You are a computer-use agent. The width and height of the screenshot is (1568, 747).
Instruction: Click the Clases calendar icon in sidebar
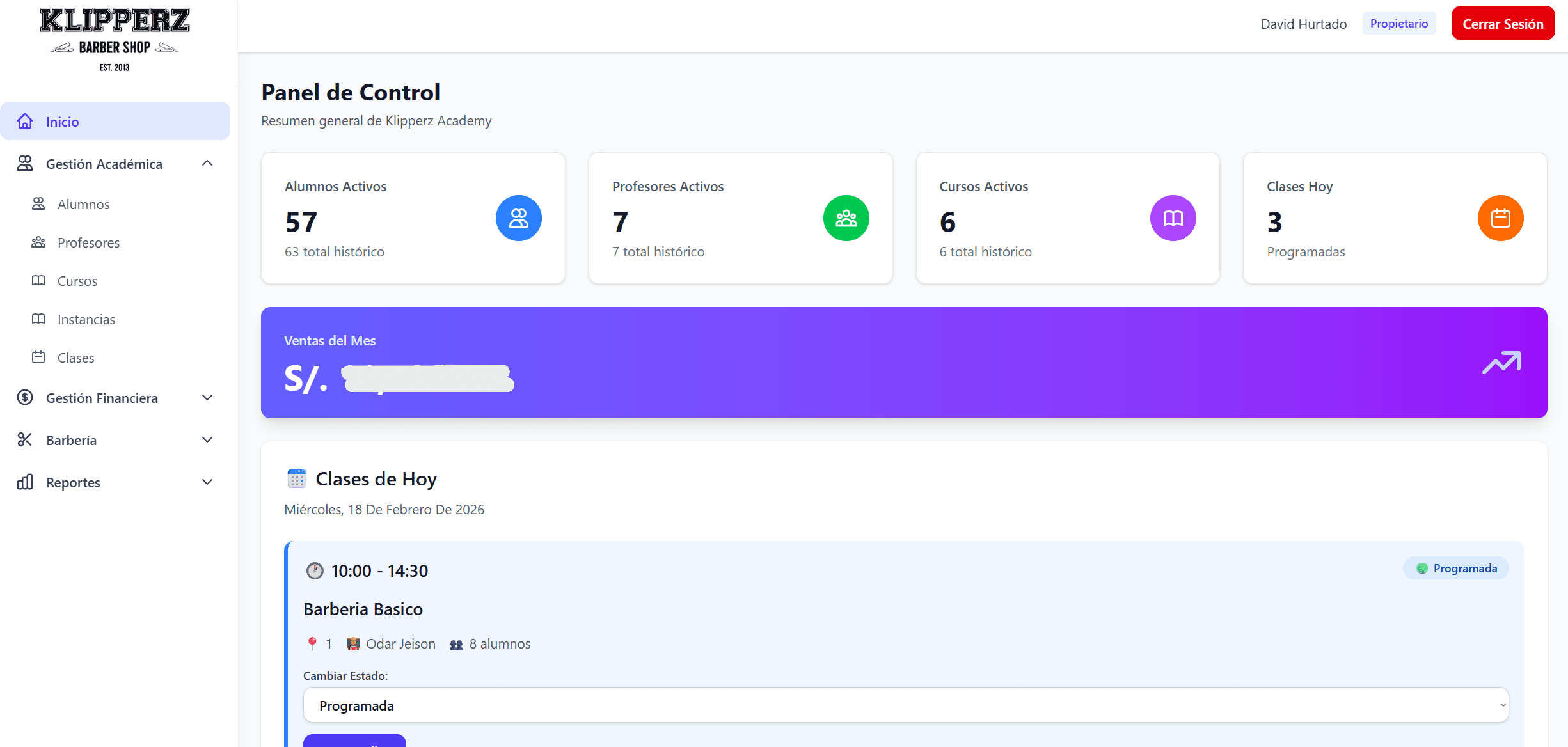click(x=38, y=358)
